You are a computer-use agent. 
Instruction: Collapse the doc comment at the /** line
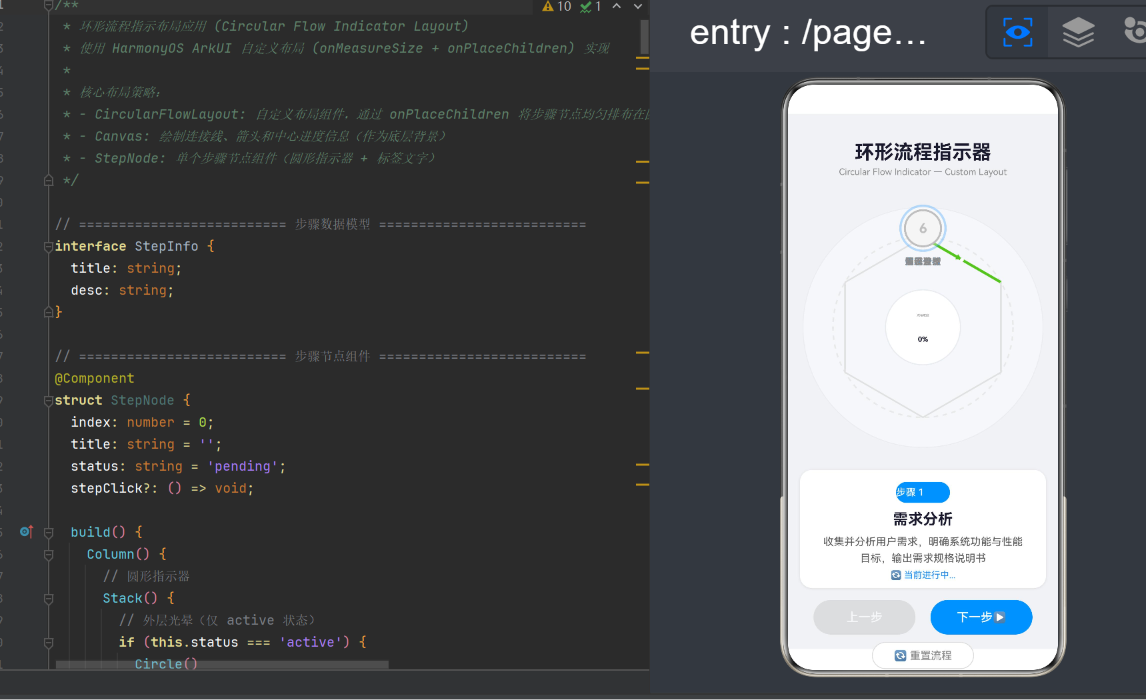tap(48, 6)
